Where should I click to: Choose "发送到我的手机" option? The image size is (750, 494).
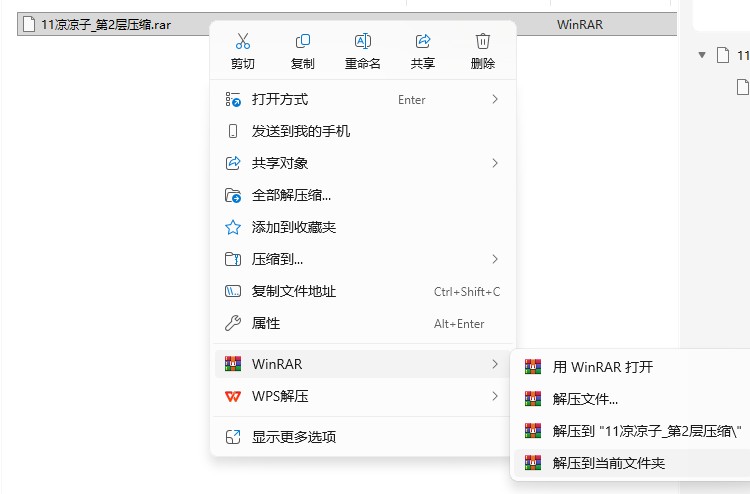pyautogui.click(x=301, y=131)
